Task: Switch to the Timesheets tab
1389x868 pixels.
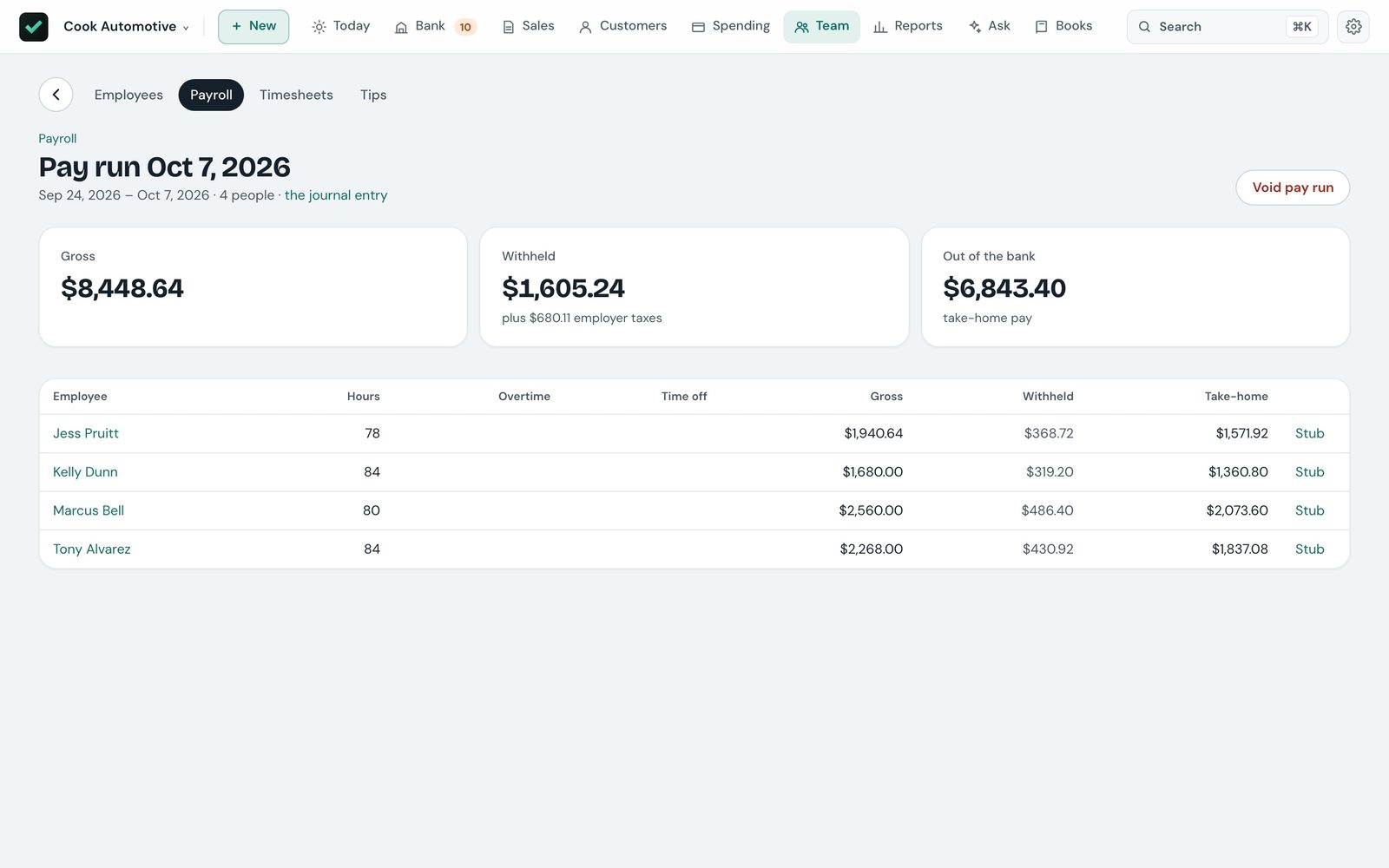Action: [x=296, y=95]
